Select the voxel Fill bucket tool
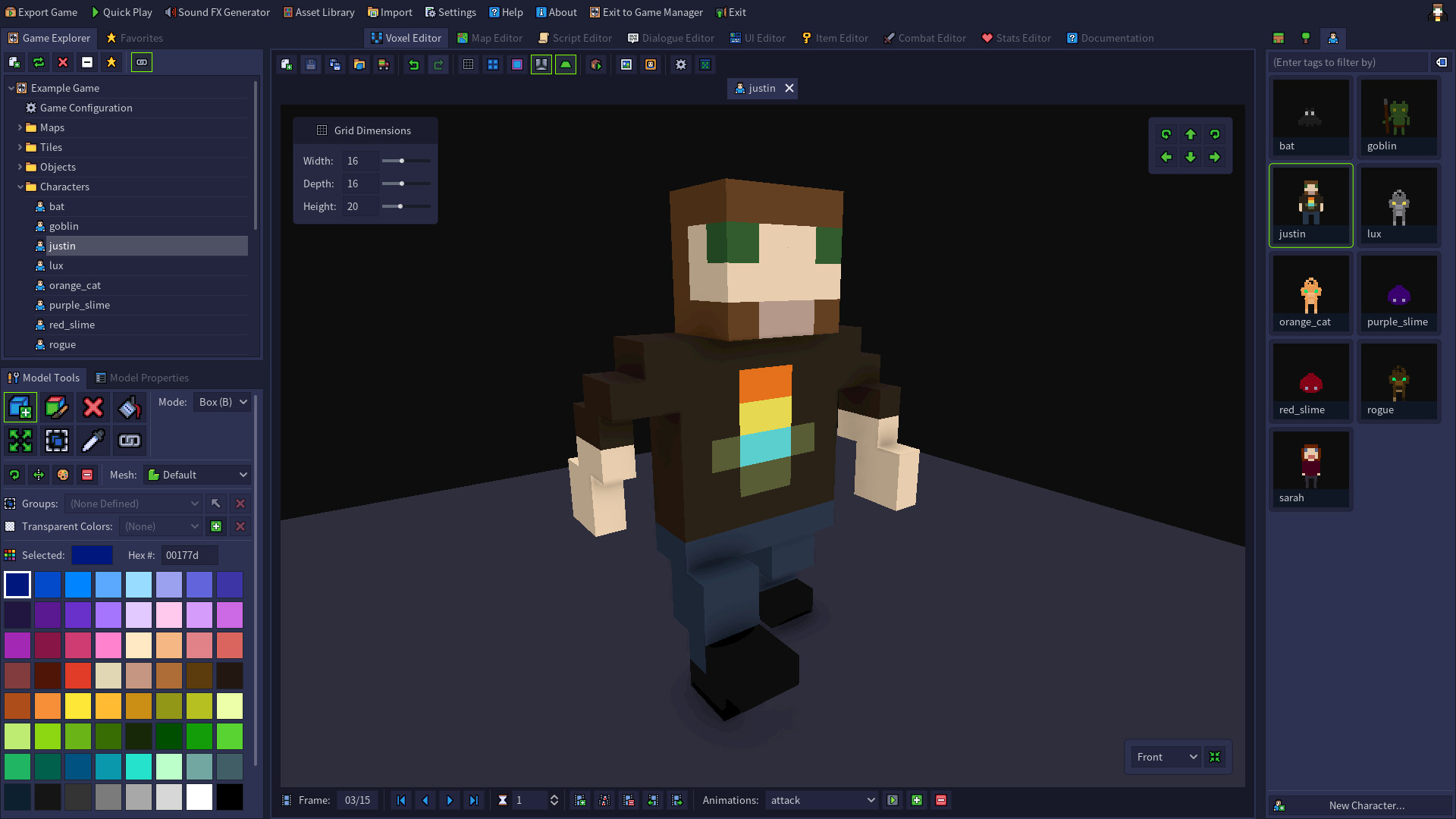Screen dimensions: 1456x819 point(129,407)
